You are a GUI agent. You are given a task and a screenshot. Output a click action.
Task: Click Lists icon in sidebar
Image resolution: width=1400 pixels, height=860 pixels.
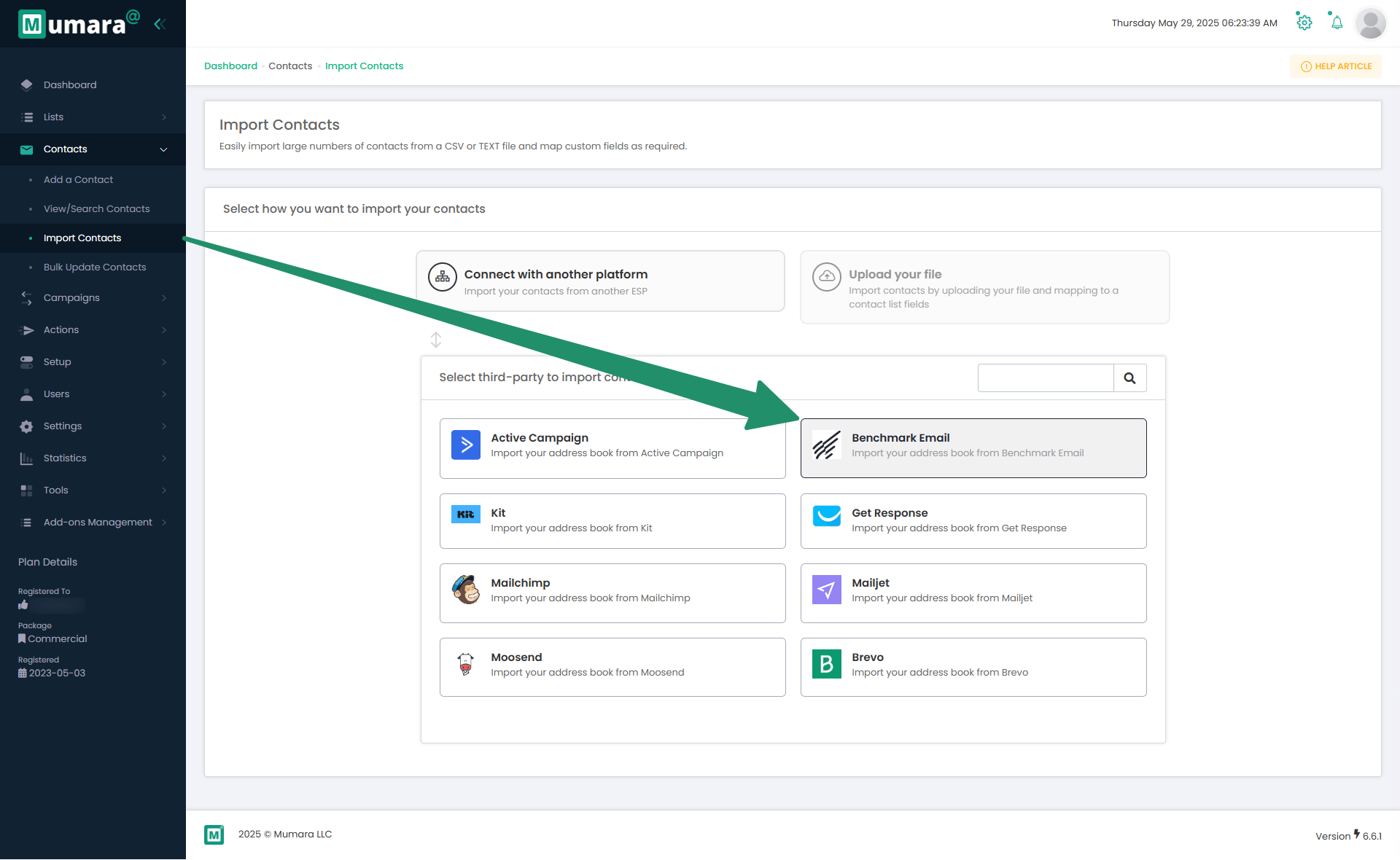[x=27, y=117]
